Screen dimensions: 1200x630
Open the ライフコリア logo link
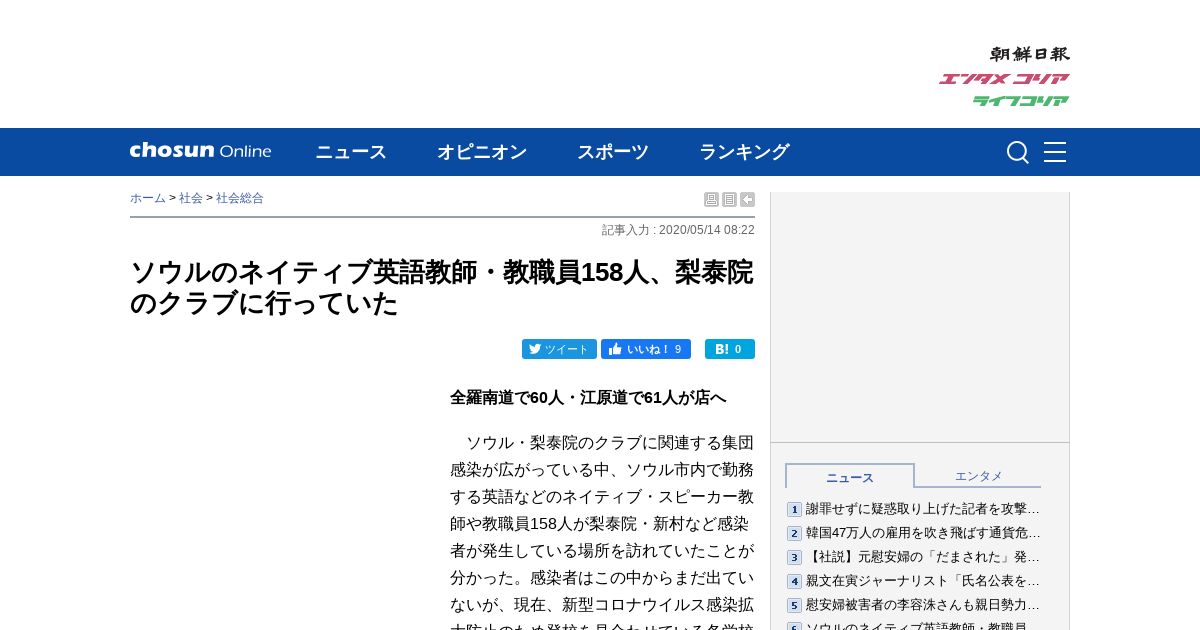click(1021, 101)
